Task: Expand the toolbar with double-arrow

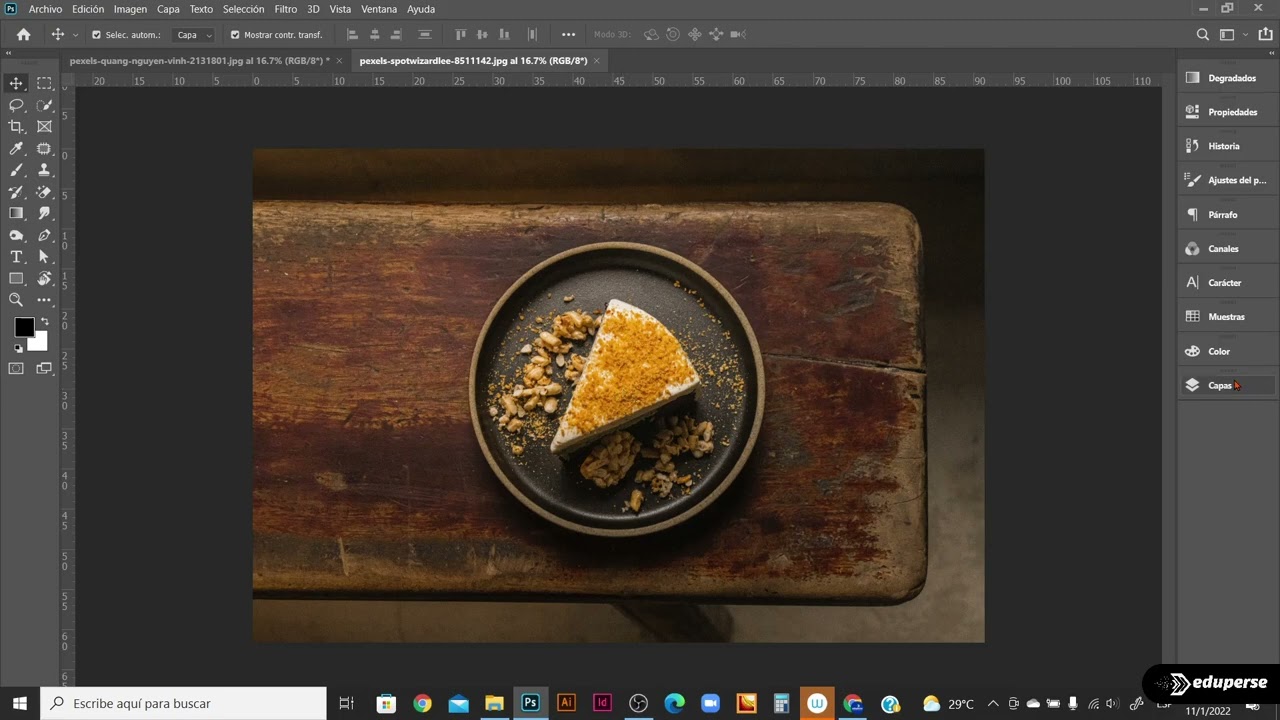Action: (9, 55)
